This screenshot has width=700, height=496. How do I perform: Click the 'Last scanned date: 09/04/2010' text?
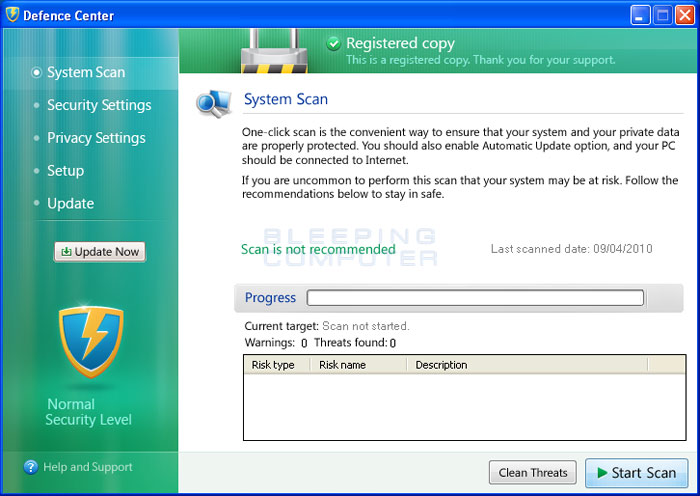coord(571,249)
